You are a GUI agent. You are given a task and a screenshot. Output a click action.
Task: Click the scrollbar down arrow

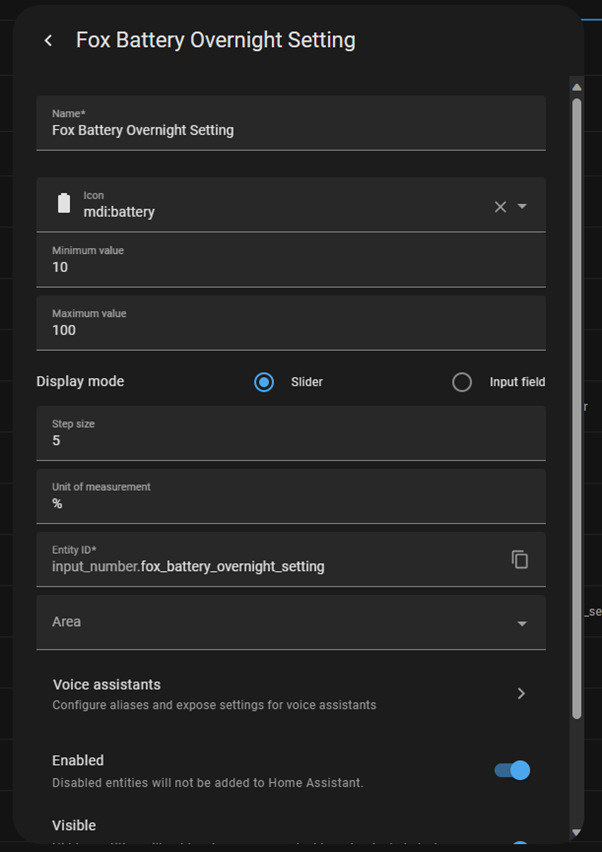point(576,832)
